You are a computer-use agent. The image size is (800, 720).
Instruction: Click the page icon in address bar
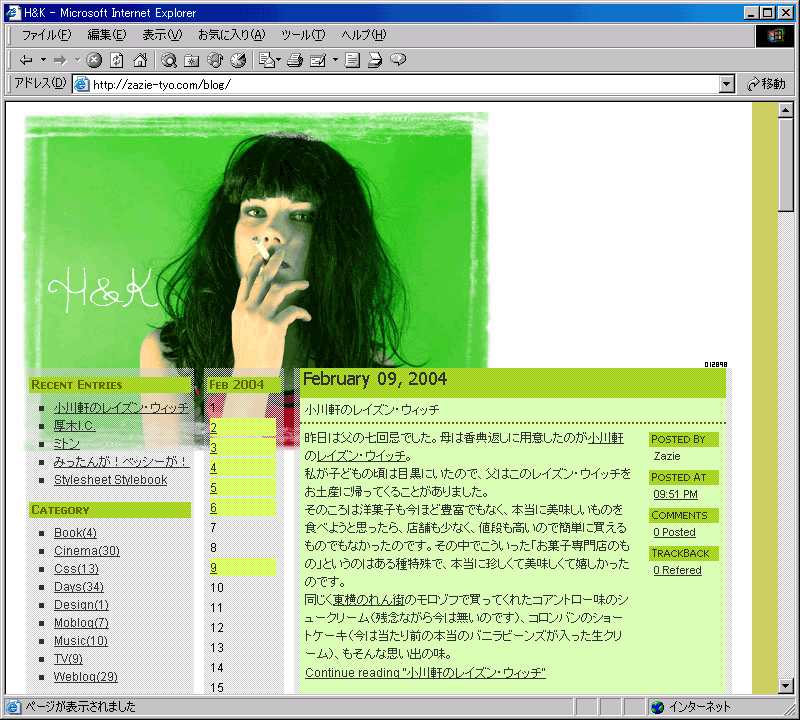pyautogui.click(x=82, y=84)
